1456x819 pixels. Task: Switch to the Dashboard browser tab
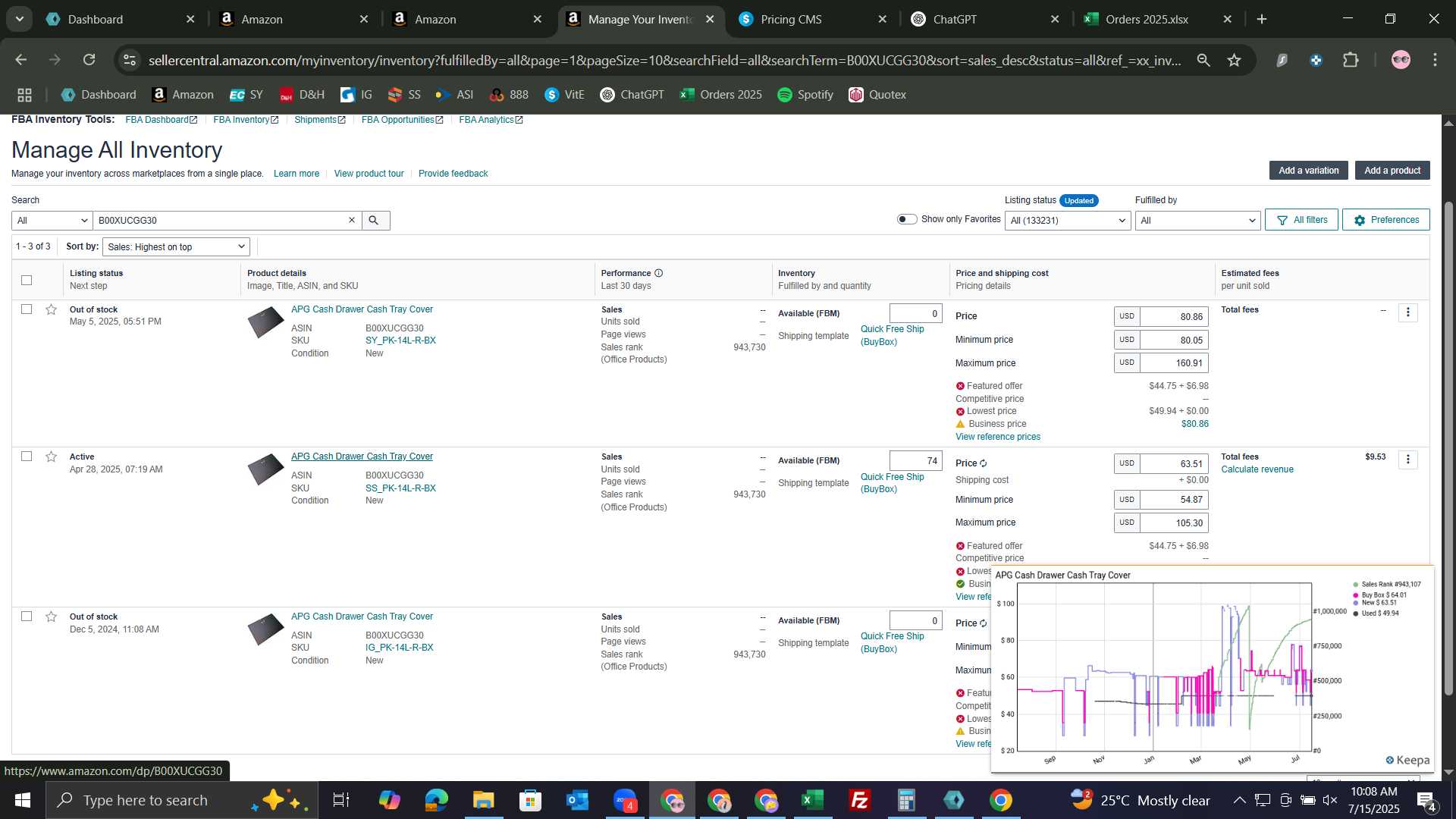[121, 19]
